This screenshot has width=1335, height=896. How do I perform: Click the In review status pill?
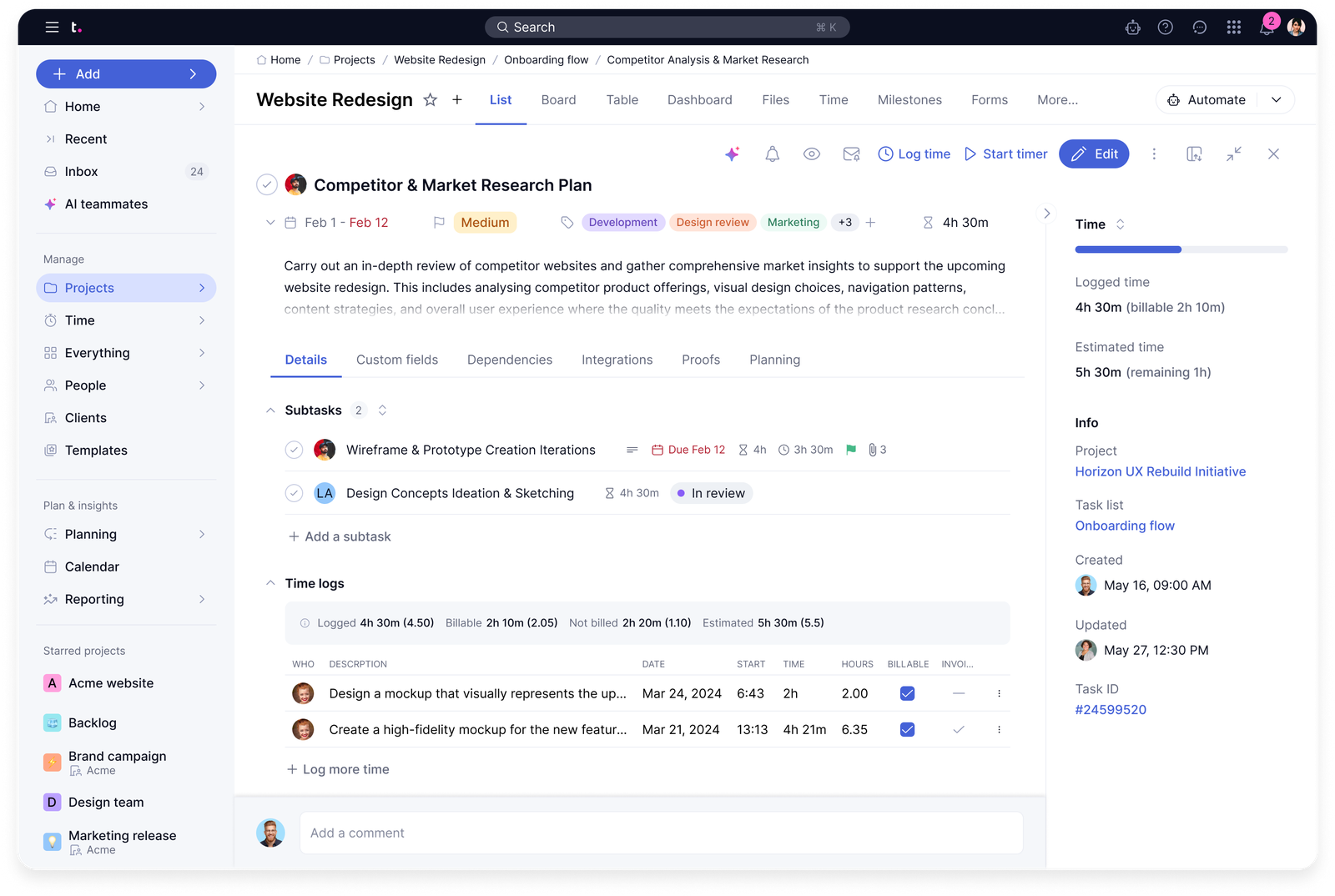tap(711, 494)
